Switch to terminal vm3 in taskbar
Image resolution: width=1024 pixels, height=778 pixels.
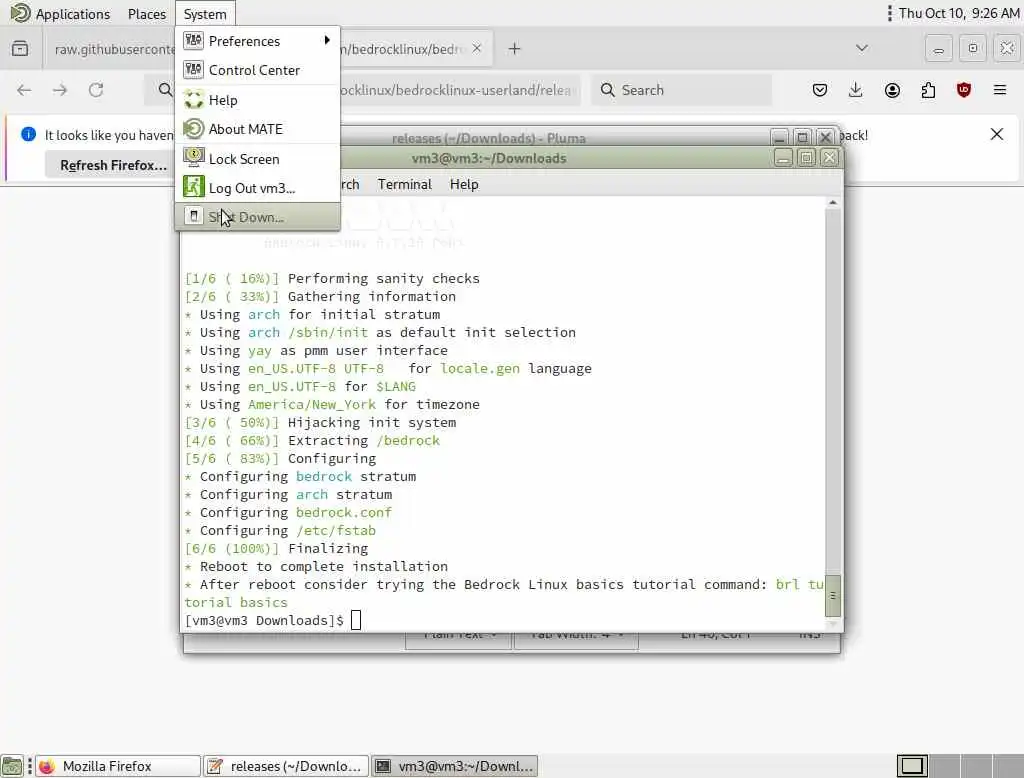455,766
